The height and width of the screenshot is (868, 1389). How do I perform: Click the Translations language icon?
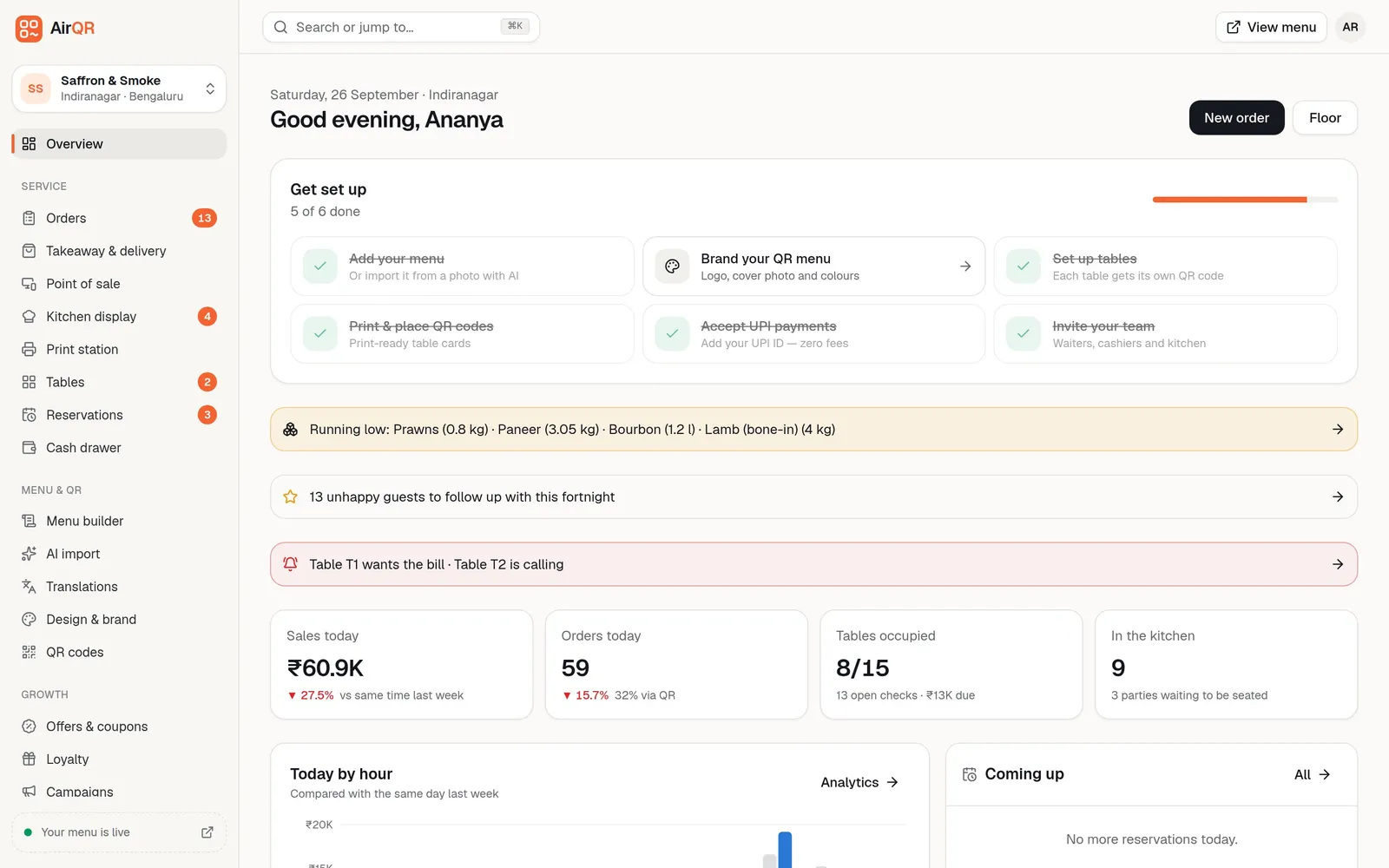(x=29, y=587)
